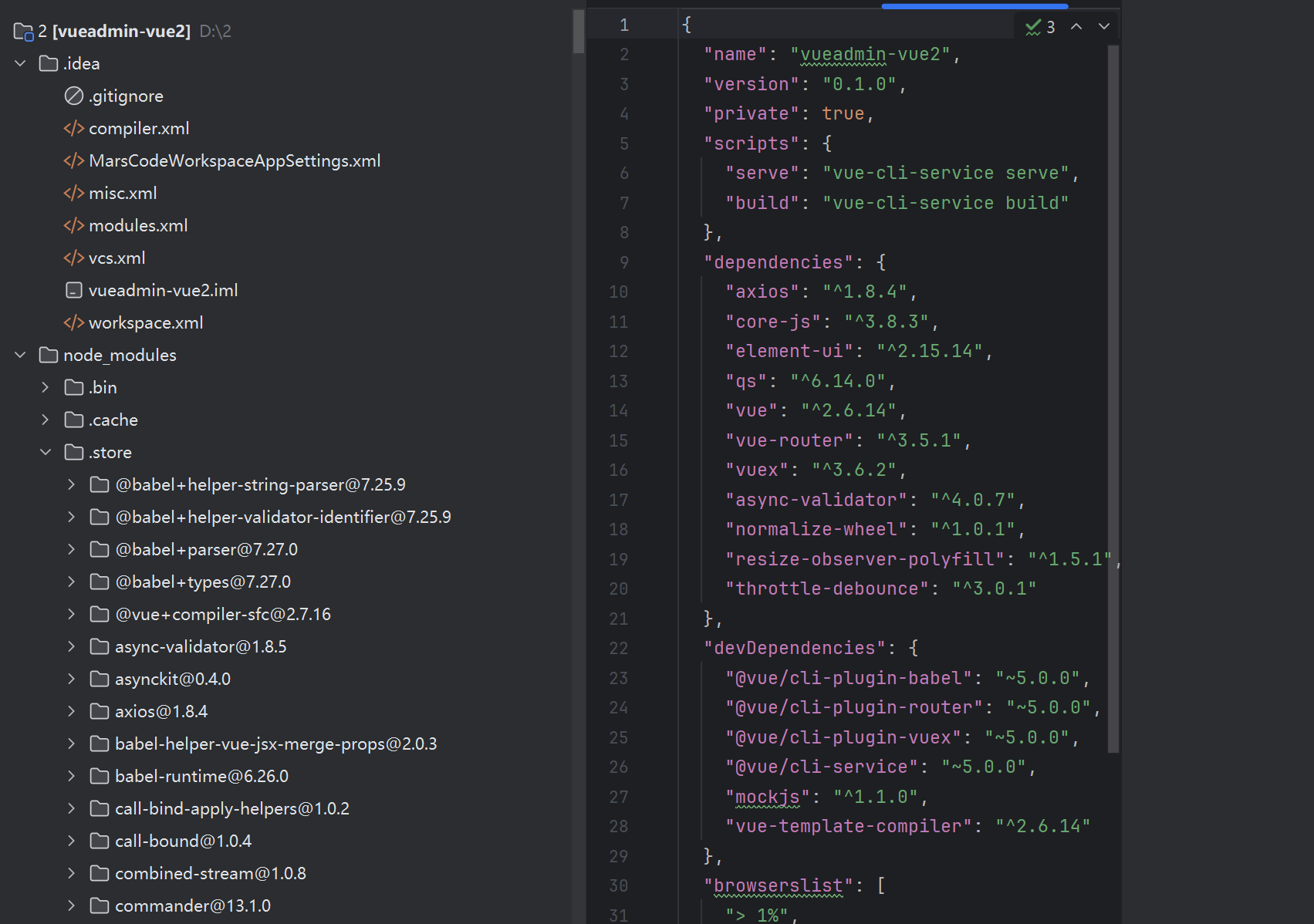This screenshot has width=1314, height=924.
Task: Click the compiler.xml file icon
Action: [x=74, y=128]
